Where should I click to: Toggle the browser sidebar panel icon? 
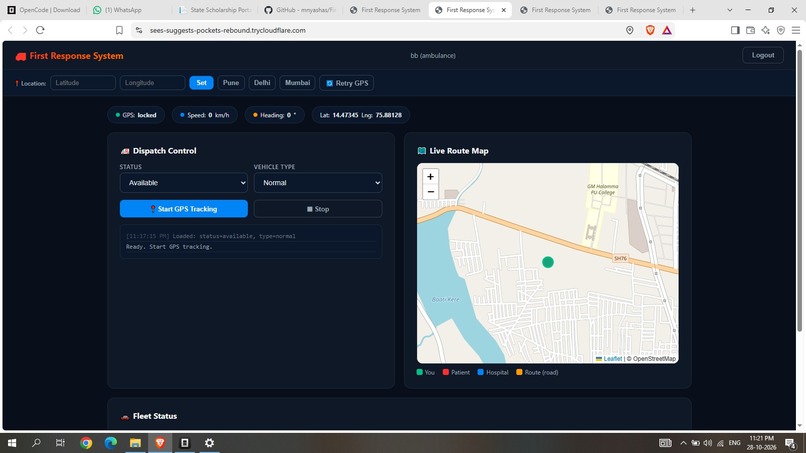click(735, 30)
